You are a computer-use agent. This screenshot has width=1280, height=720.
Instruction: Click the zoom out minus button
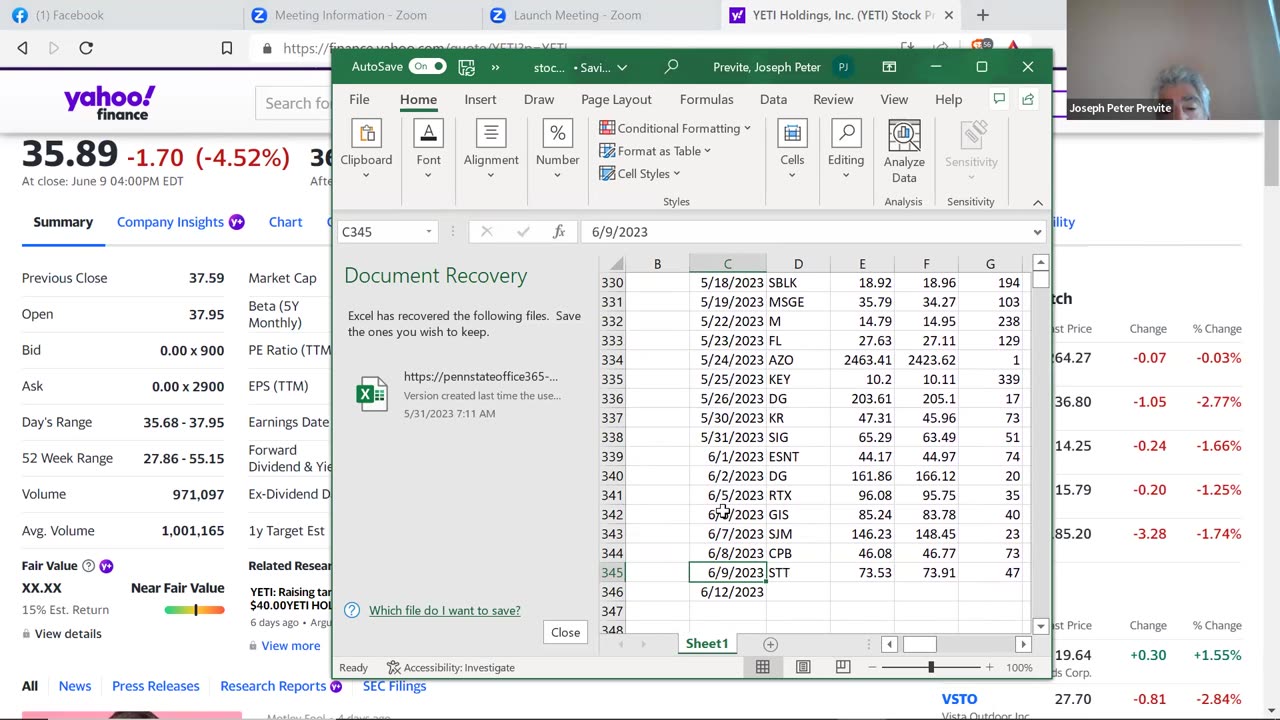(872, 667)
